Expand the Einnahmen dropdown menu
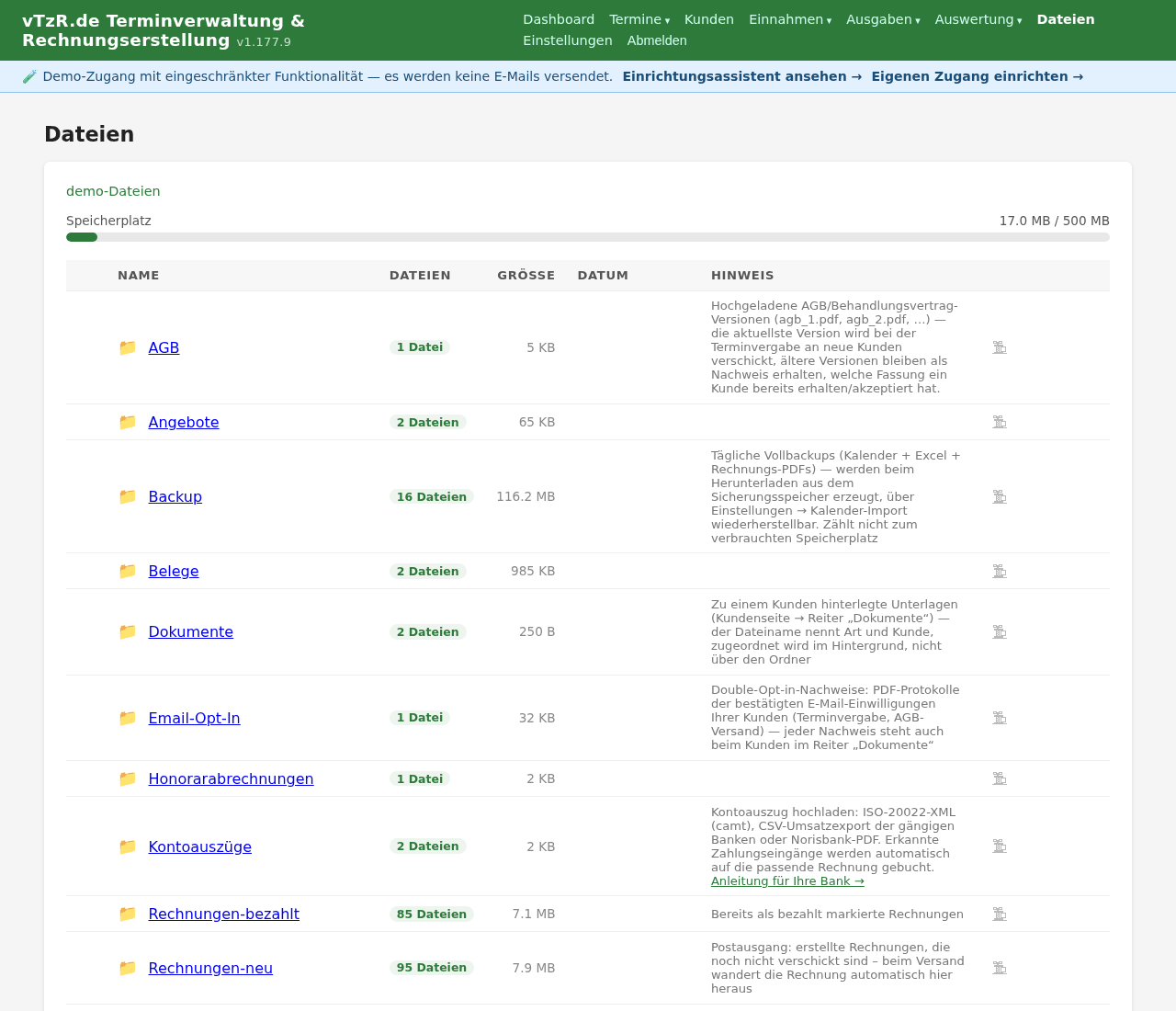Viewport: 1176px width, 1011px height. click(x=790, y=19)
